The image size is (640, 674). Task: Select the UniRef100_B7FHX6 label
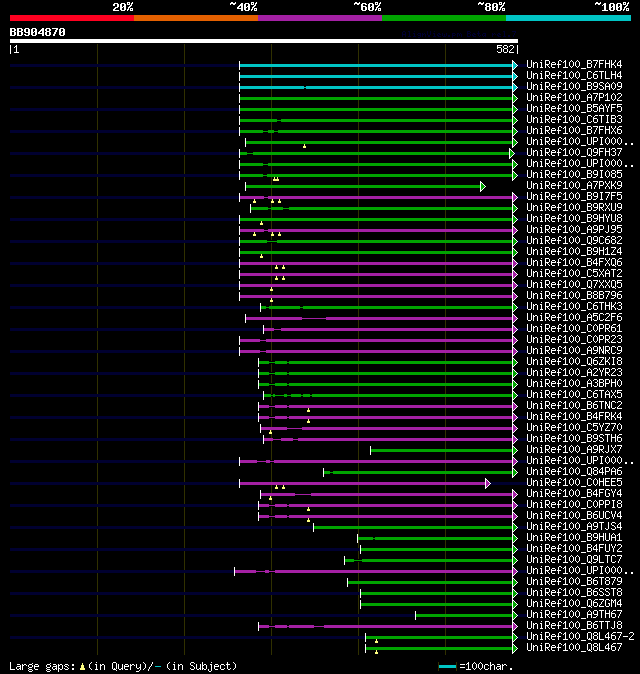[x=574, y=131]
